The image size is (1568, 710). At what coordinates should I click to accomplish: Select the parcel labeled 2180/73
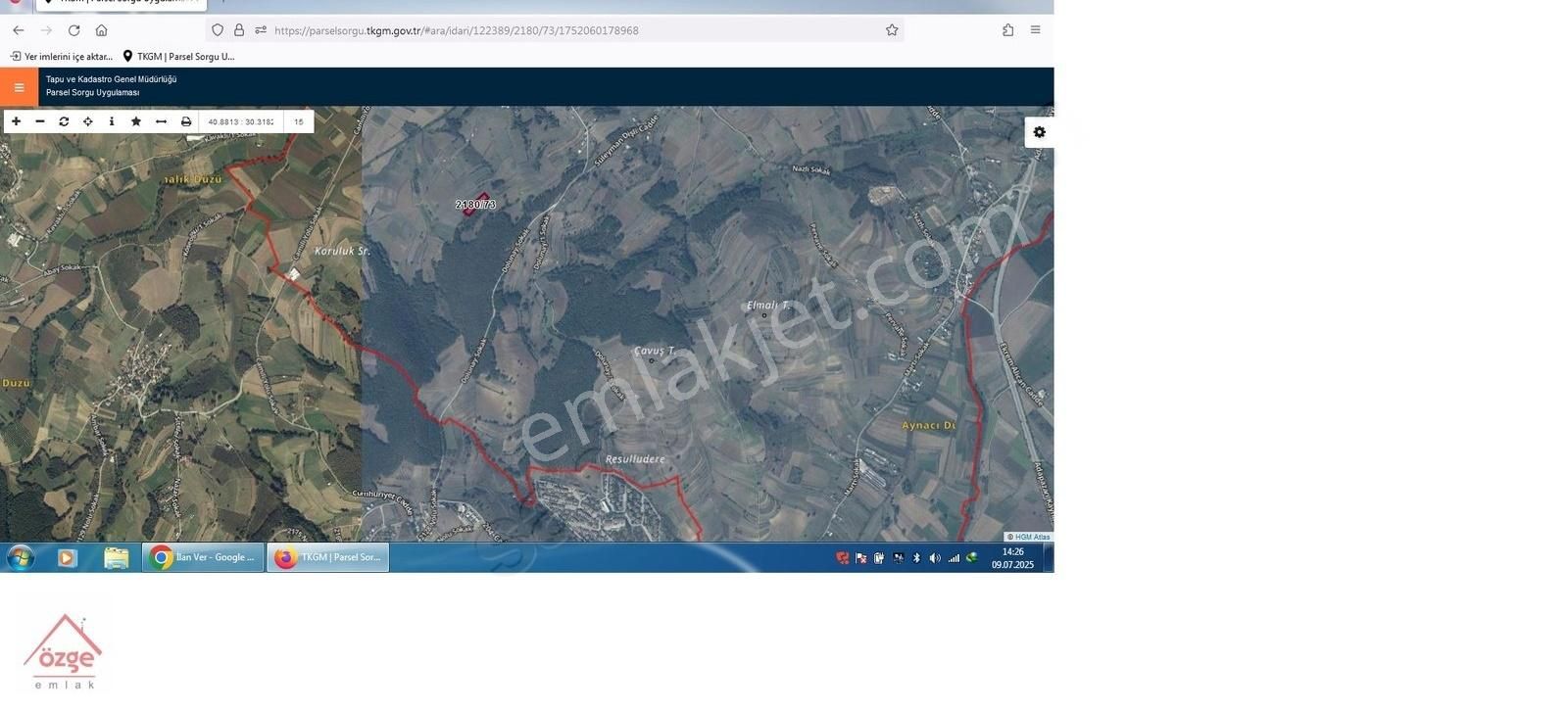click(475, 204)
